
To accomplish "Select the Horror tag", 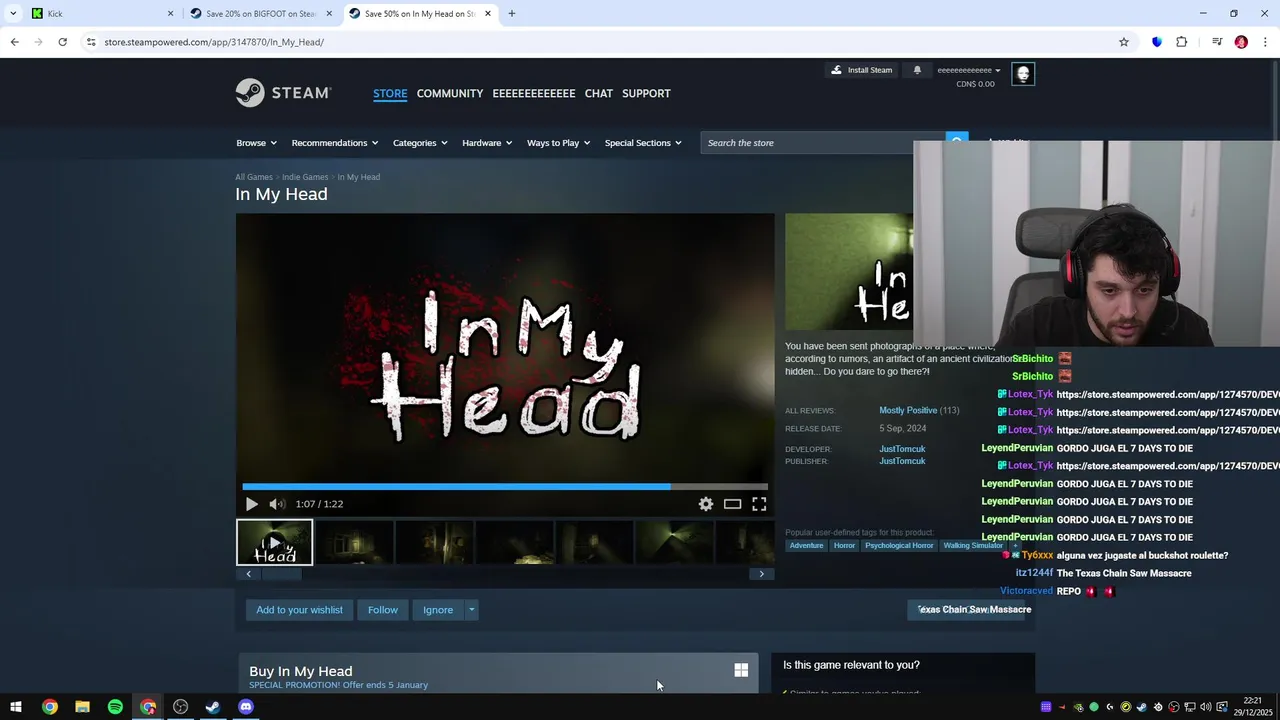I will click(x=844, y=545).
